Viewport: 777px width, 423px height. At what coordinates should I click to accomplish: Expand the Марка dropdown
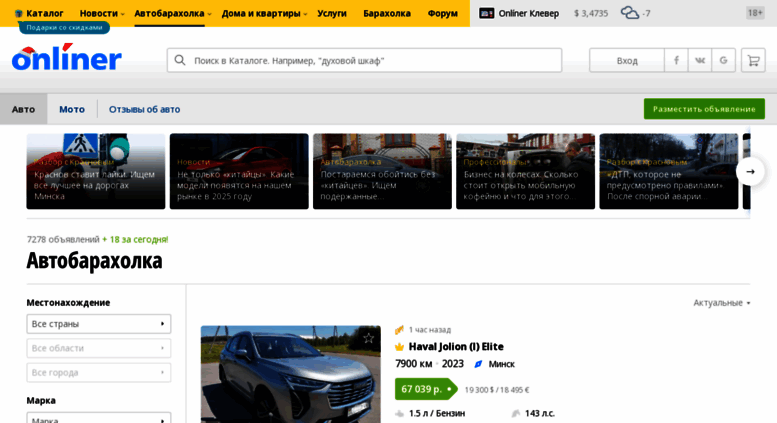click(x=99, y=419)
